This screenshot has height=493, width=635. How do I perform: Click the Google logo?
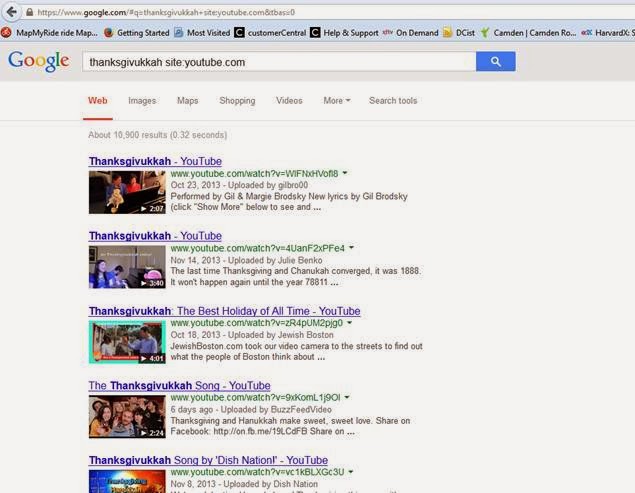(38, 62)
